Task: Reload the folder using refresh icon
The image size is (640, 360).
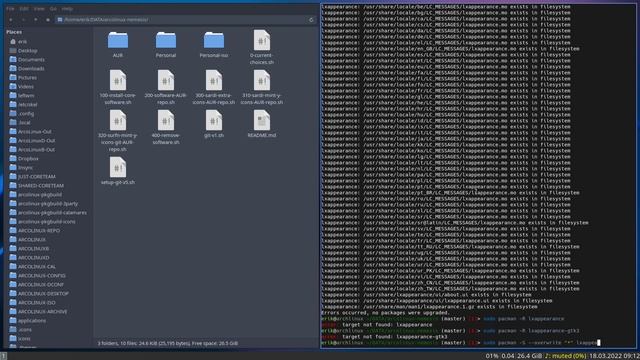Action: 311,20
